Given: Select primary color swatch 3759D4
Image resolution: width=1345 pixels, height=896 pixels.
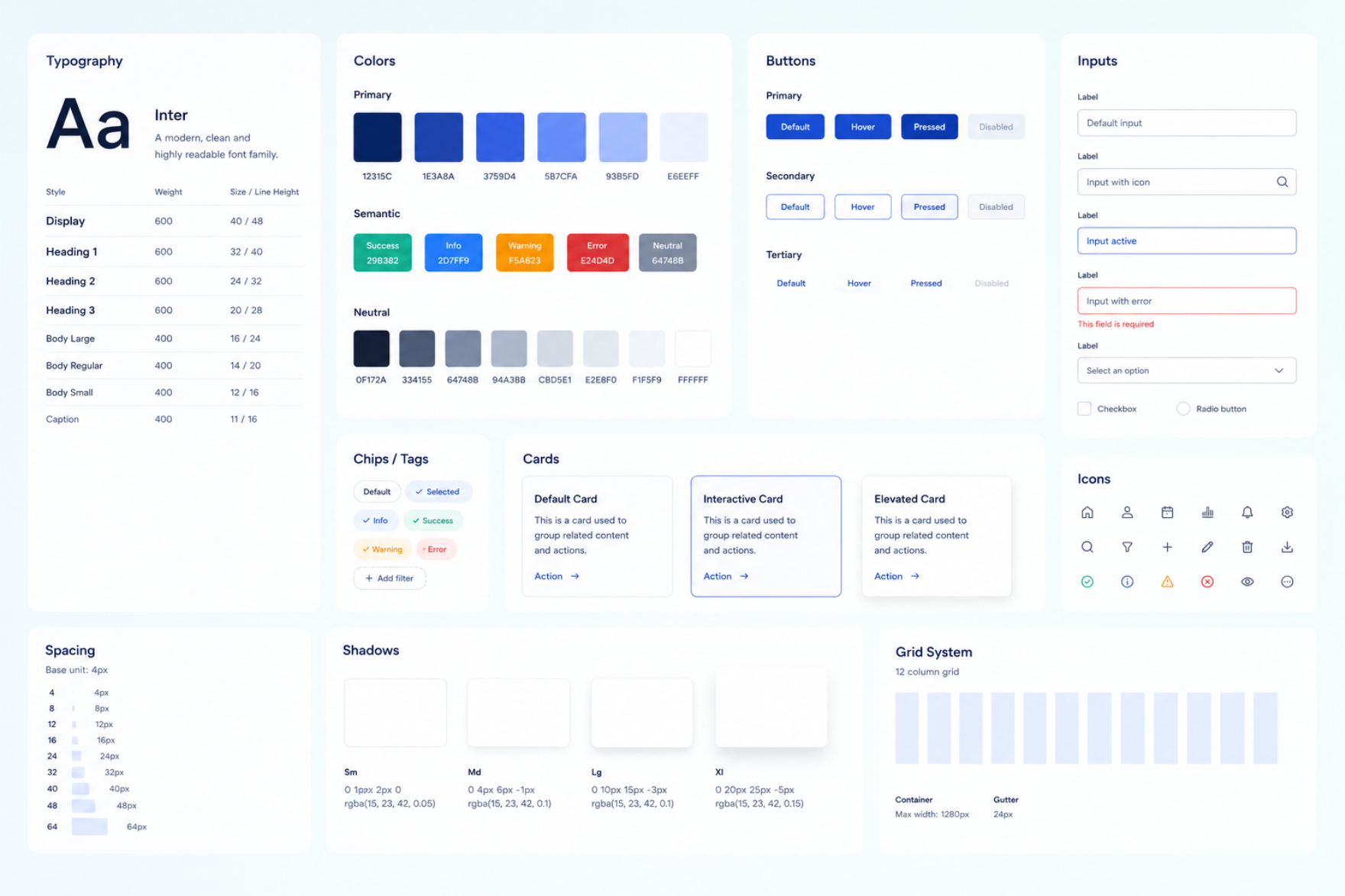Looking at the screenshot, I should coord(500,137).
